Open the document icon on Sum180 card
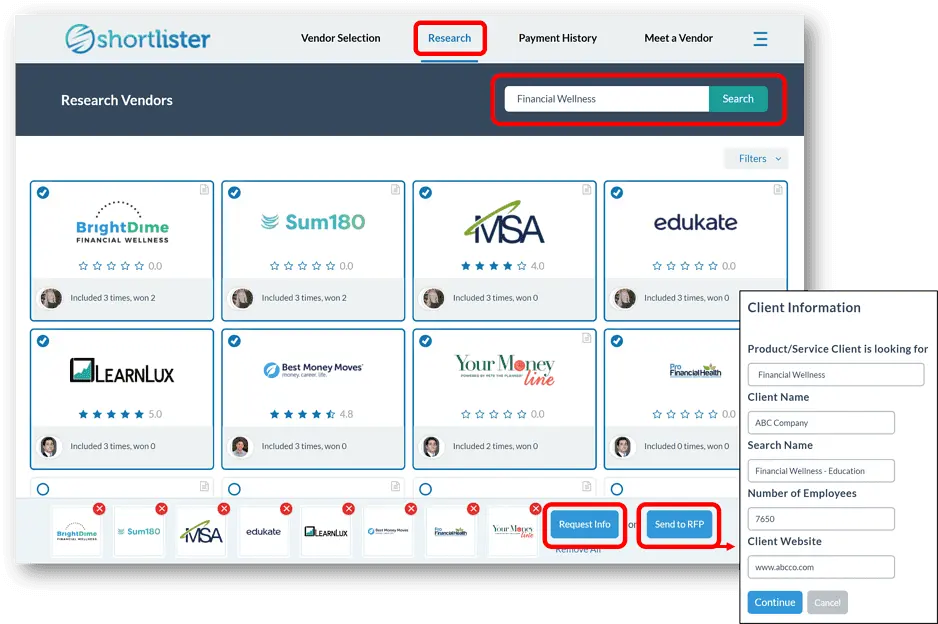This screenshot has height=624, width=938. point(395,190)
